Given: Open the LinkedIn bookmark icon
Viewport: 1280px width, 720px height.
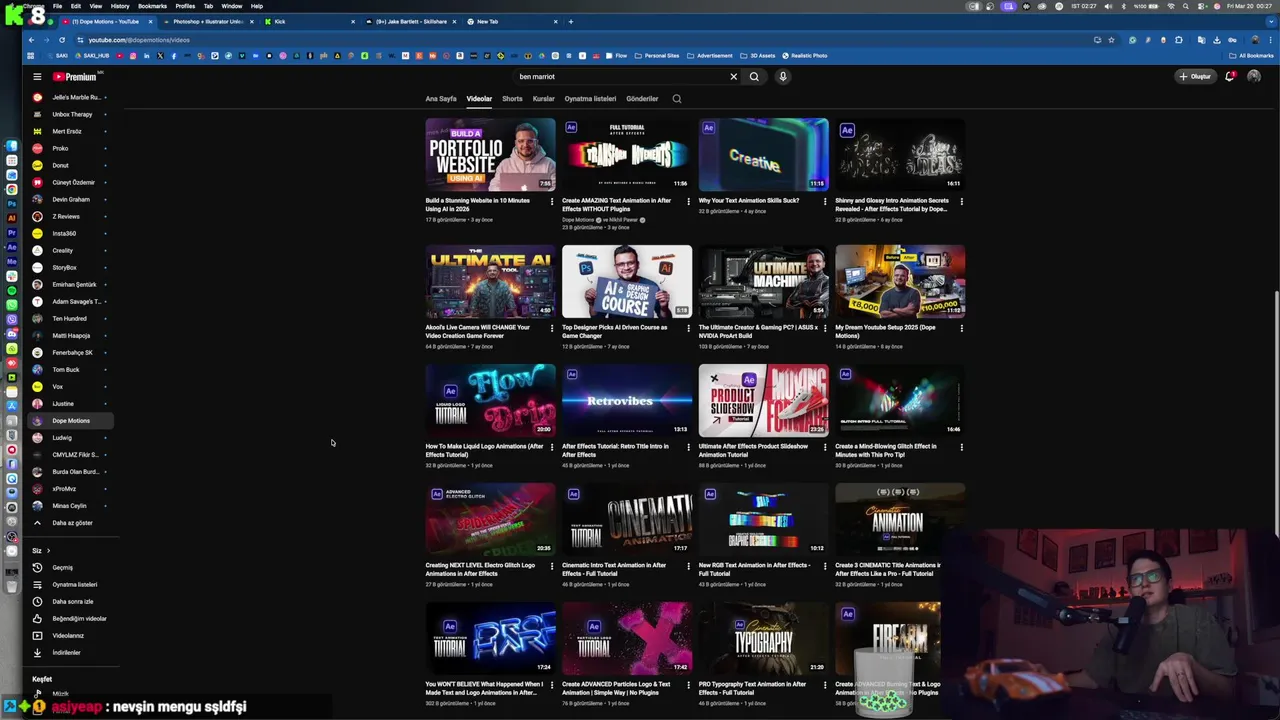Looking at the screenshot, I should click(x=147, y=56).
